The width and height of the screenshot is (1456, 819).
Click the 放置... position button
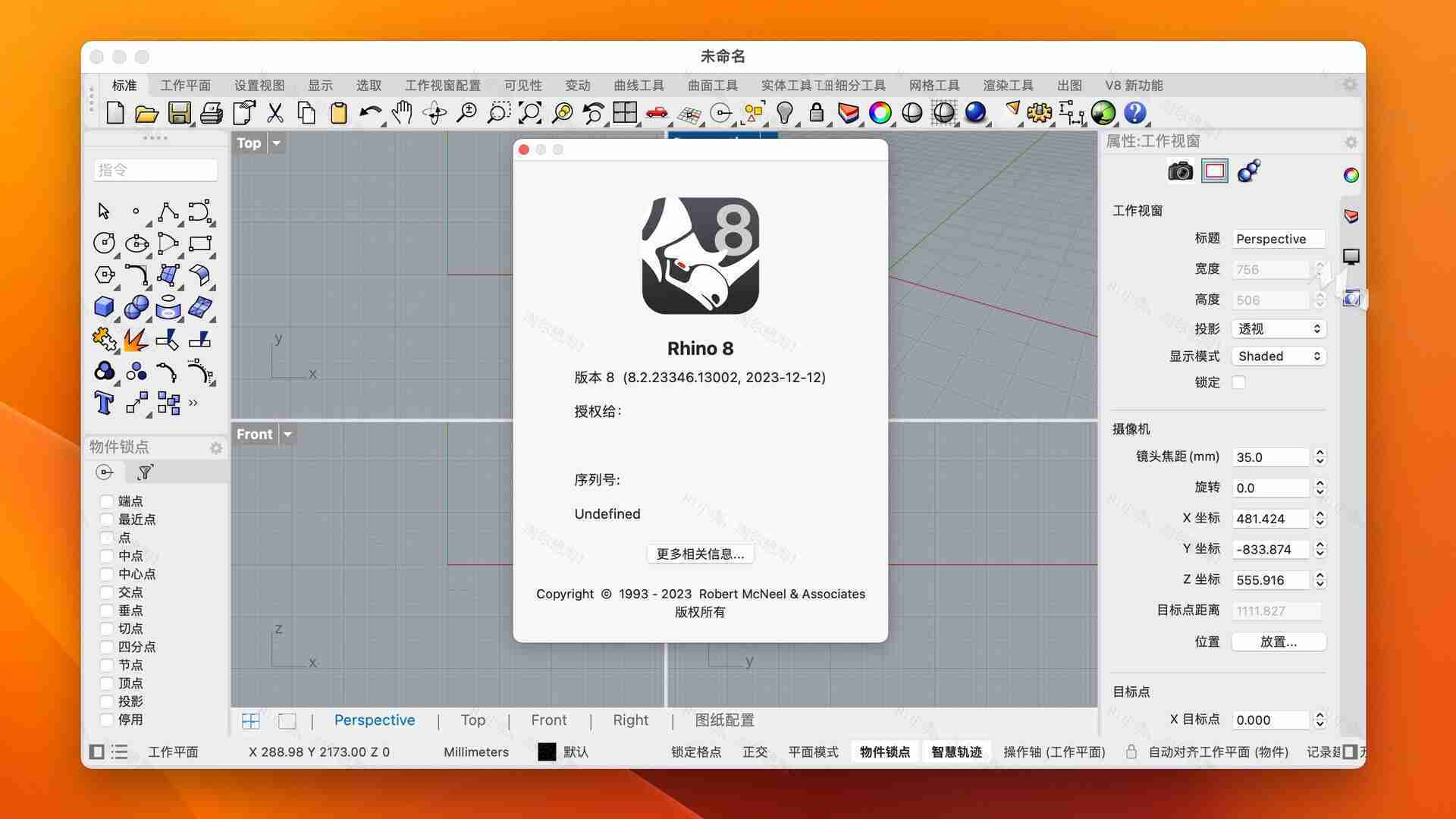pos(1278,642)
